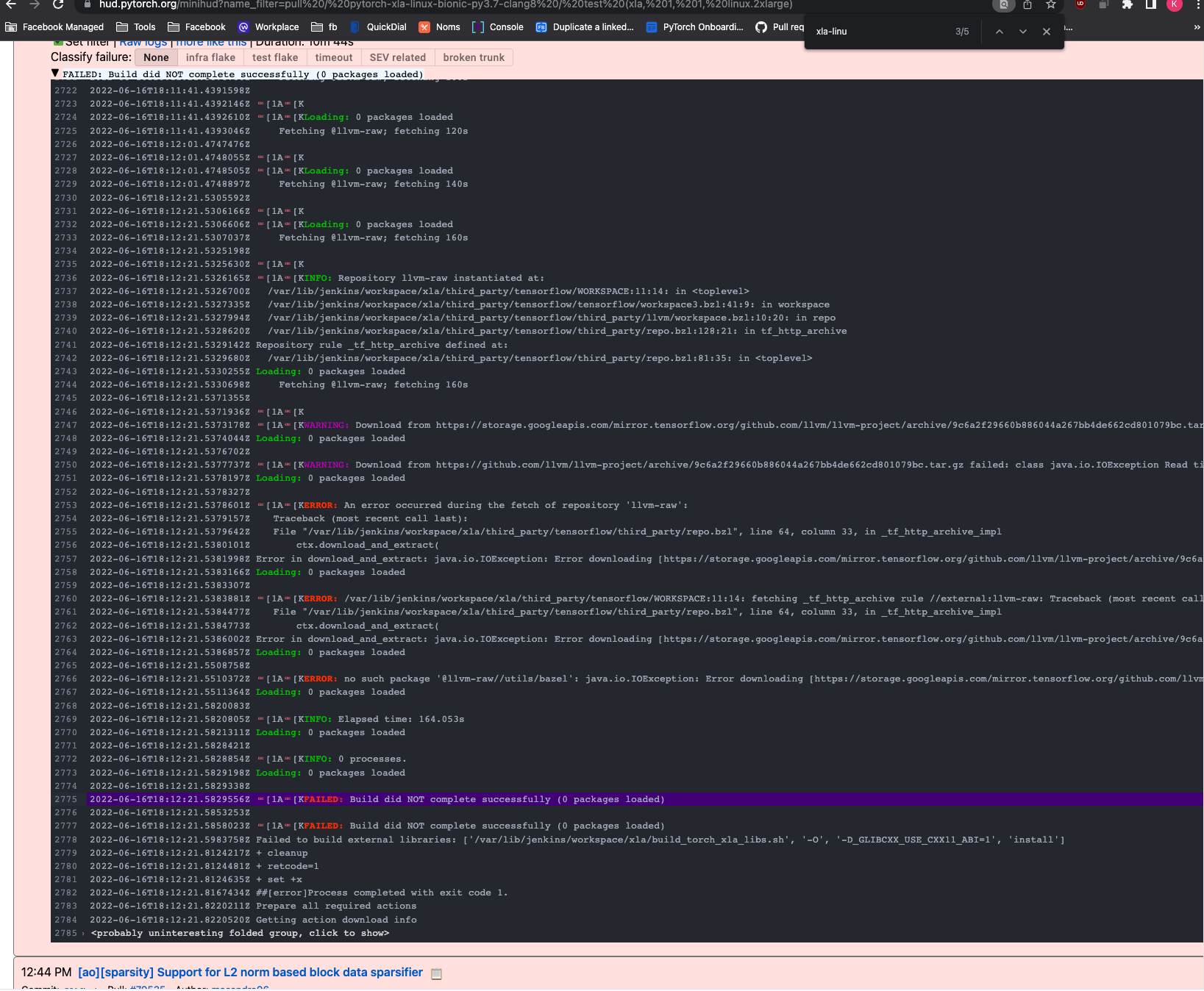Open the Tools bookmarks folder
Image resolution: width=1204 pixels, height=991 pixels.
pyautogui.click(x=136, y=27)
